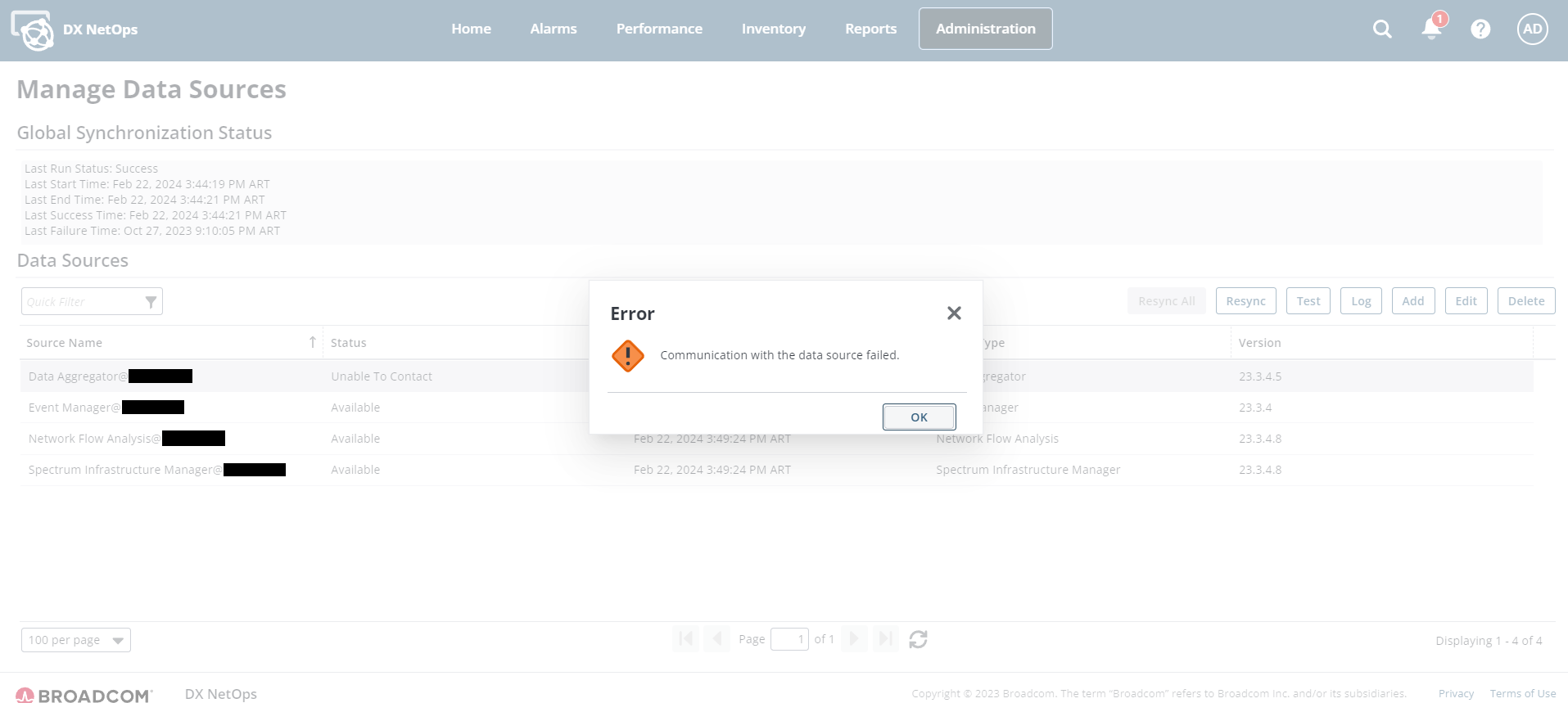Click the Page number input field
Screen dimensions: 1568x703
point(789,639)
